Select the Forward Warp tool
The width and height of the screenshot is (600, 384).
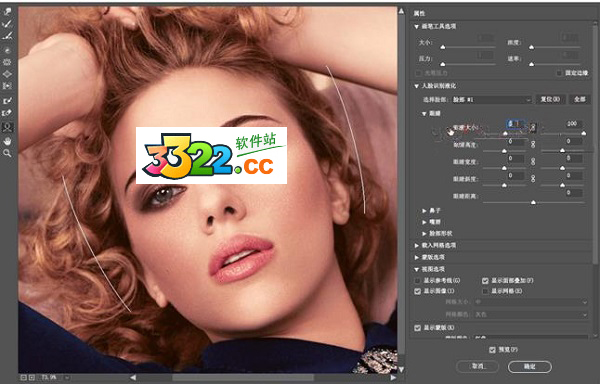pos(7,11)
